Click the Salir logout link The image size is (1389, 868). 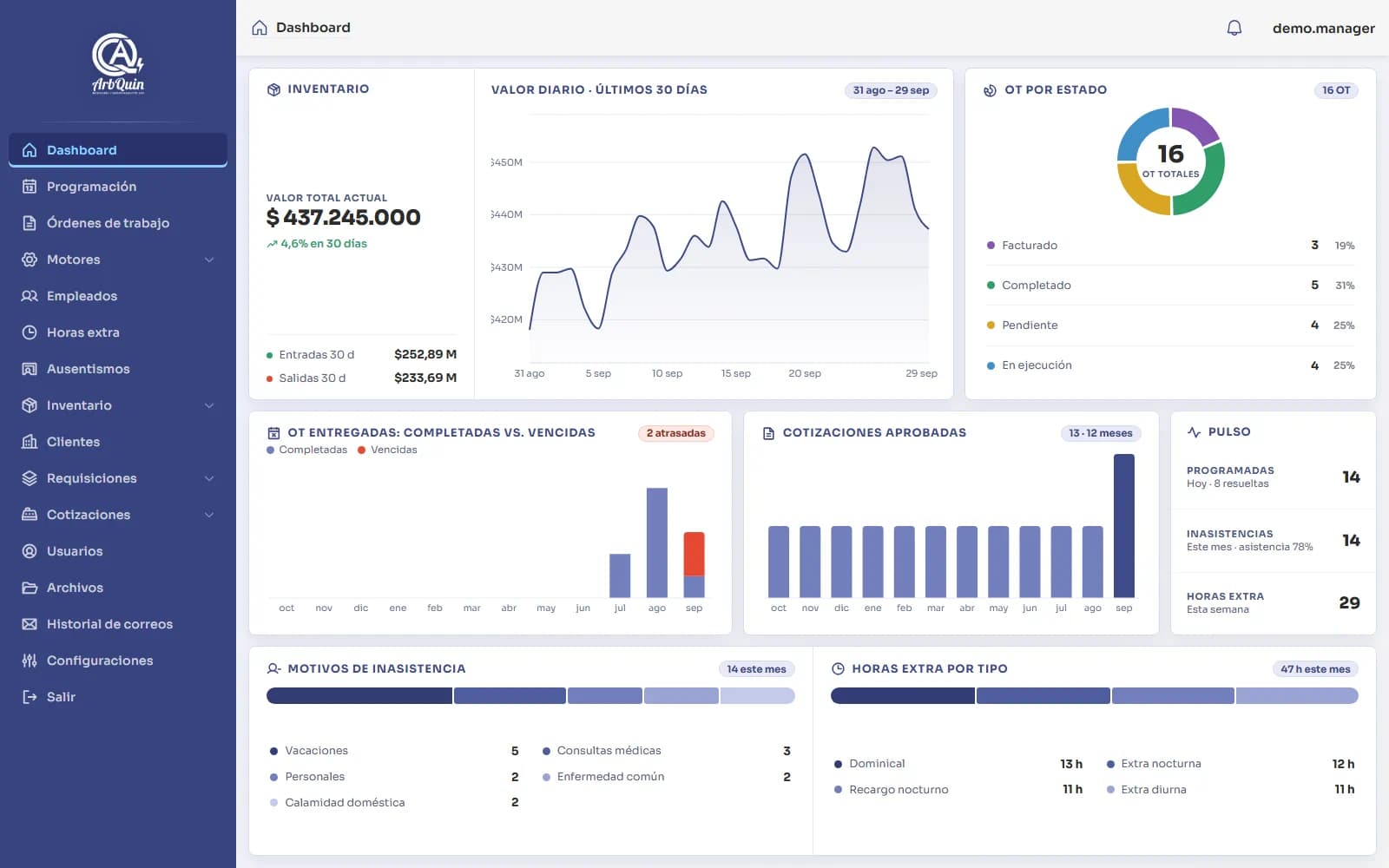coord(118,697)
